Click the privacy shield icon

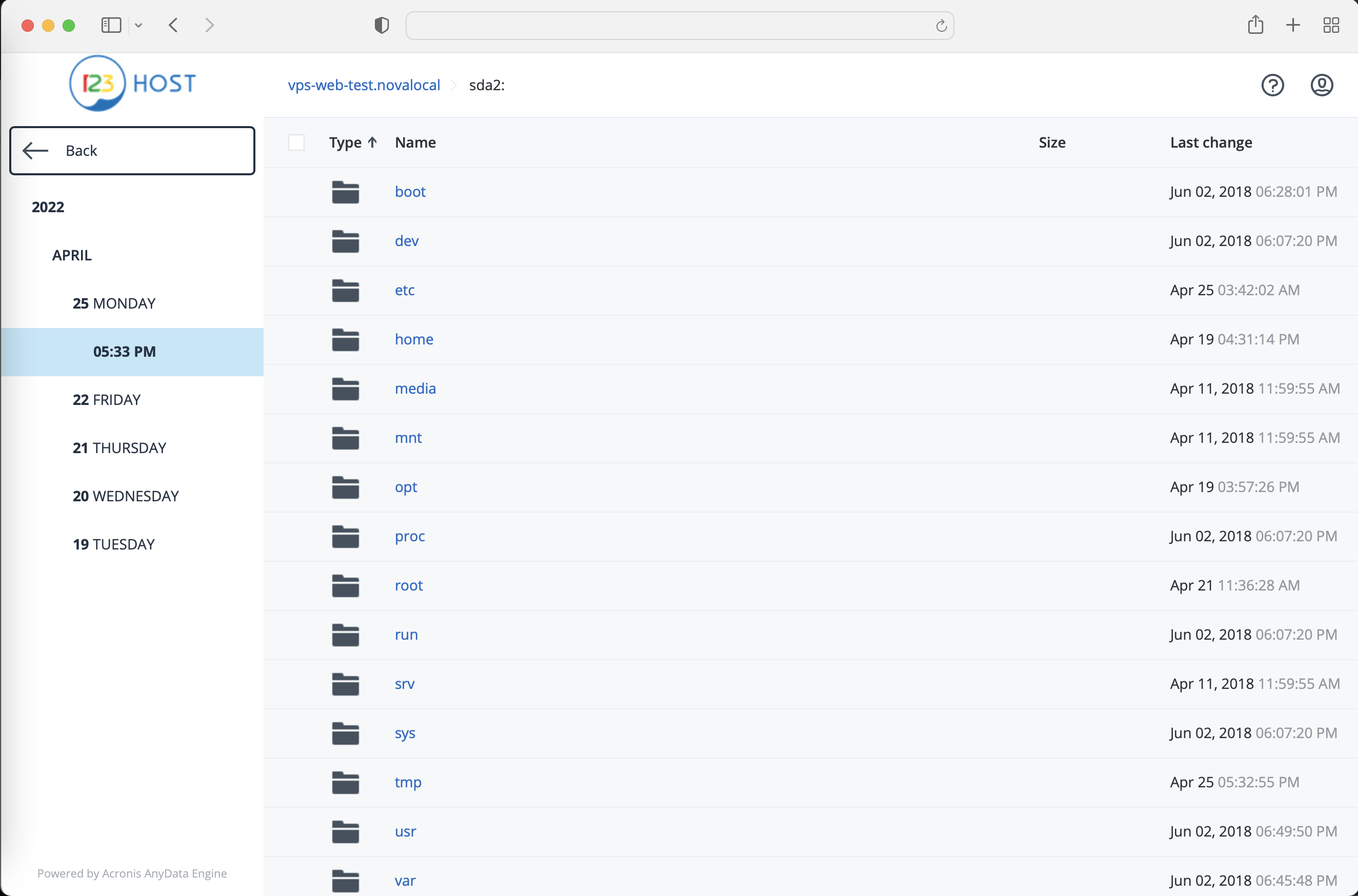381,25
